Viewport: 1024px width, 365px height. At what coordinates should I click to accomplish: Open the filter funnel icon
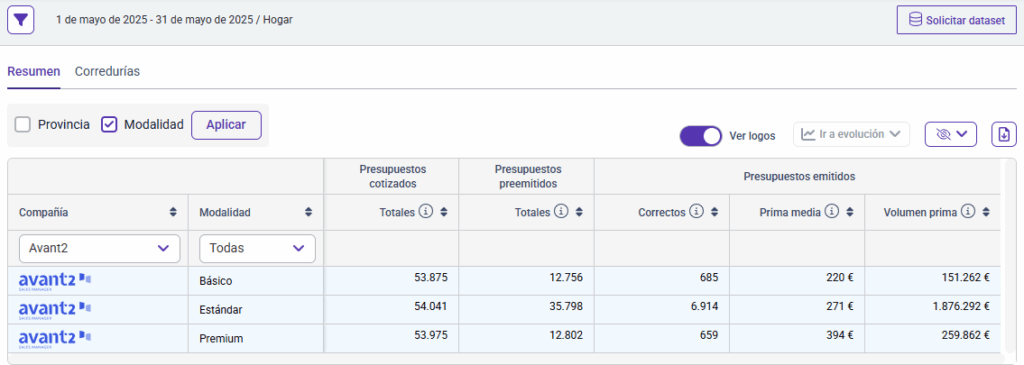tap(20, 20)
